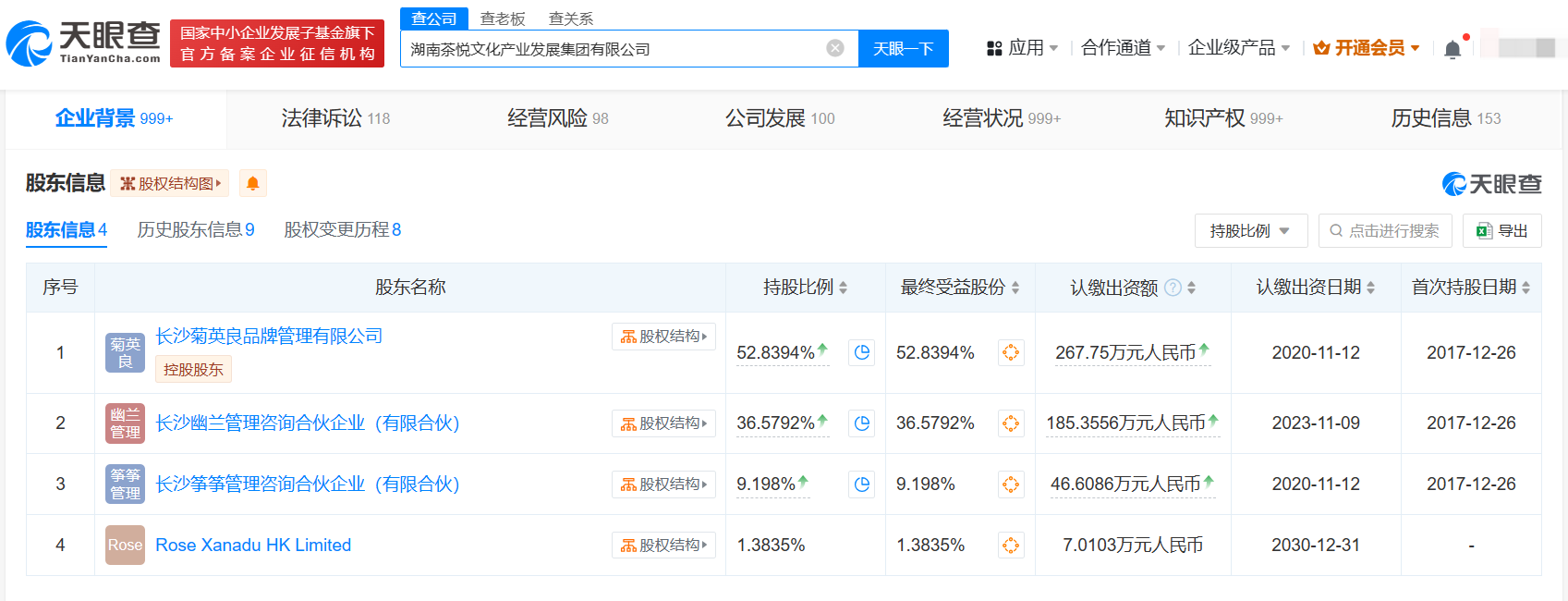Open 股权结构 for 长沙幽兰 row
The image size is (1568, 601).
[663, 423]
